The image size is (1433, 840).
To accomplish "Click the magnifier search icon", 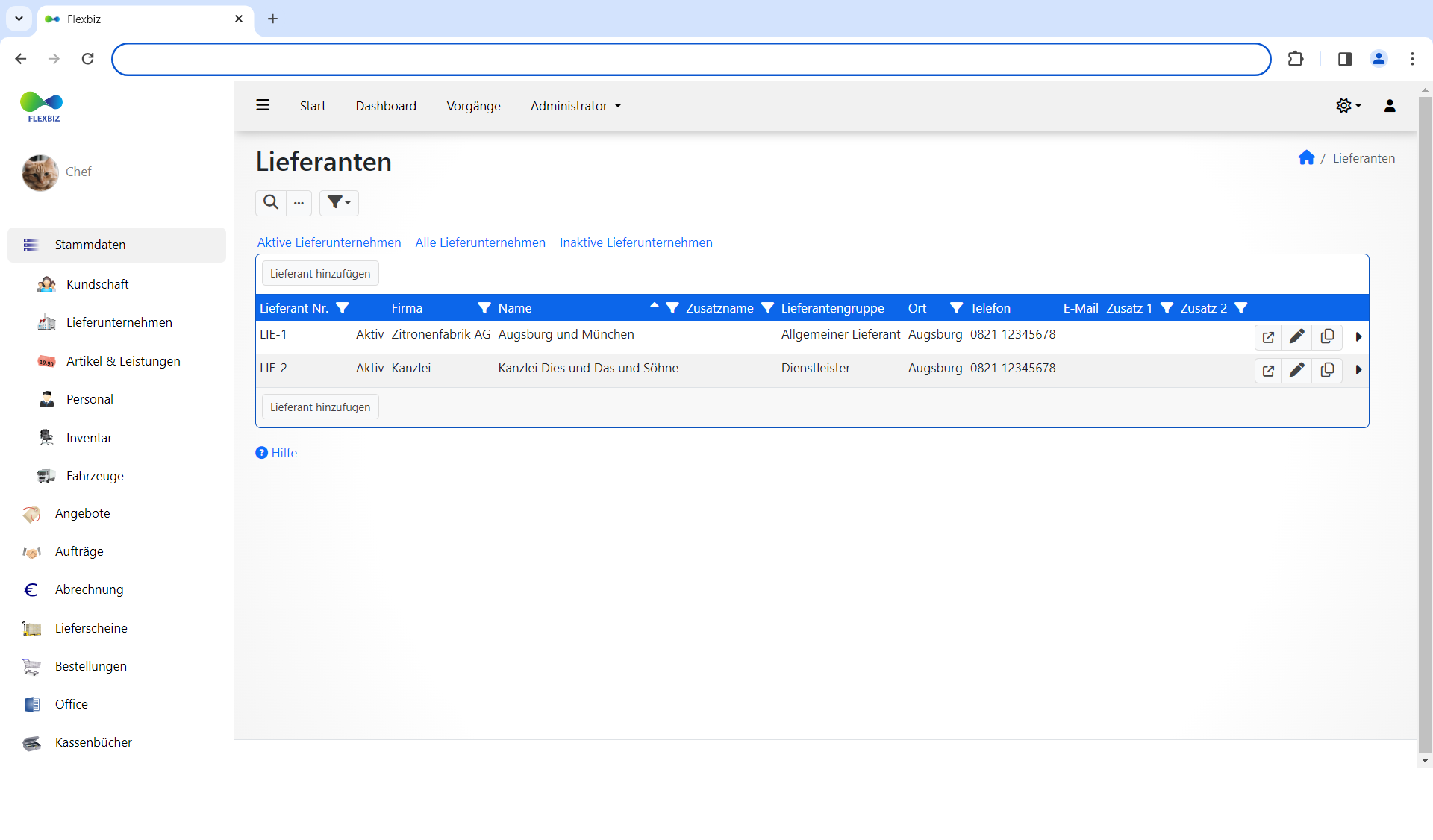I will [271, 202].
